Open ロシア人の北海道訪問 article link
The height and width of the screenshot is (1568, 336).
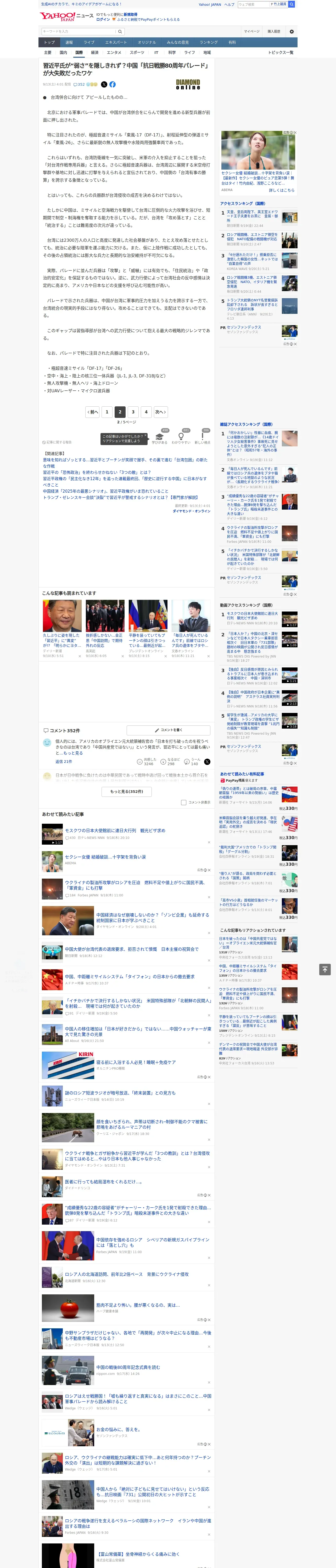[x=127, y=1273]
